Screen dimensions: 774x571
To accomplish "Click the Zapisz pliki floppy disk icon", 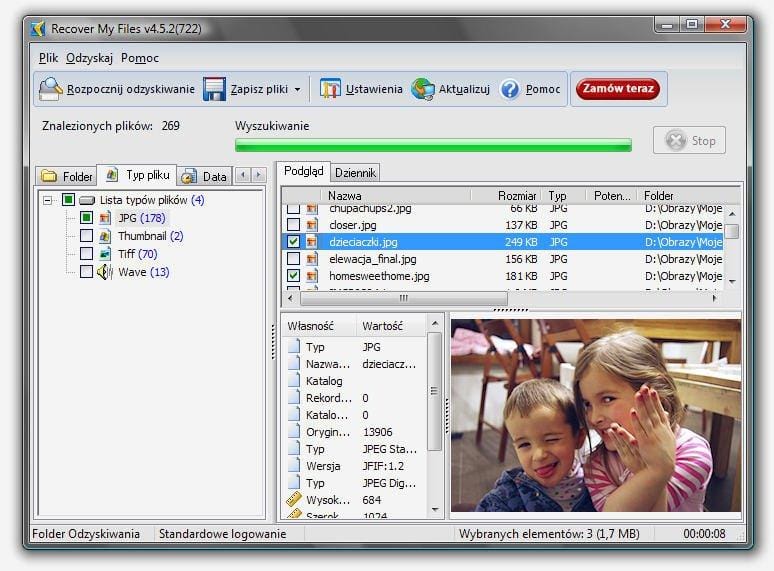I will point(214,89).
